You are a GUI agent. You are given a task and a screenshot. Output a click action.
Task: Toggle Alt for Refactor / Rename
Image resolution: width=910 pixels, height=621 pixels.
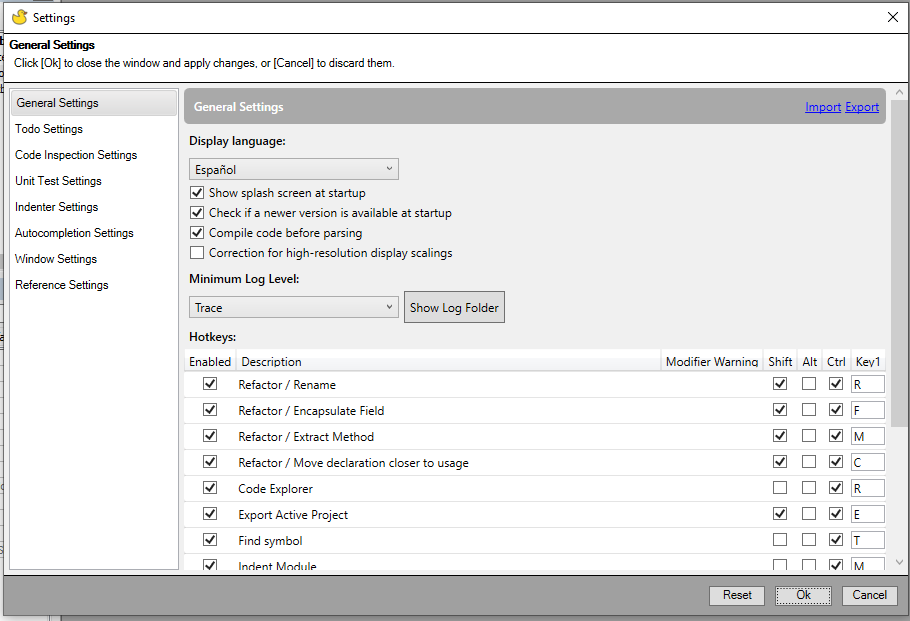pos(809,384)
